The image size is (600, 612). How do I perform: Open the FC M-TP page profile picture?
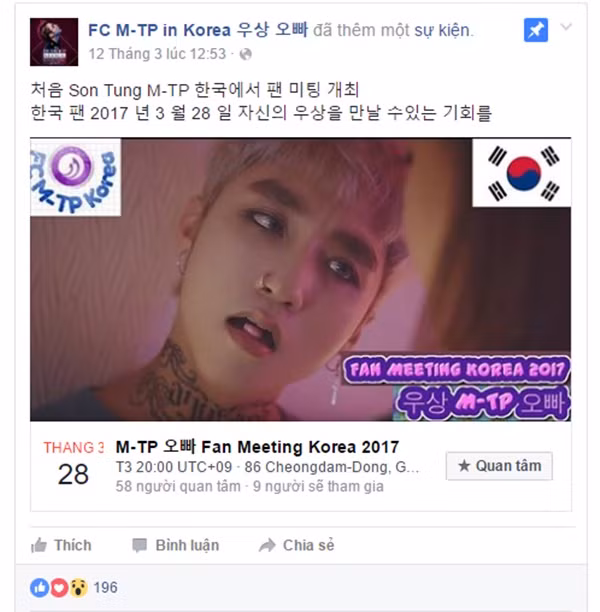coord(54,42)
